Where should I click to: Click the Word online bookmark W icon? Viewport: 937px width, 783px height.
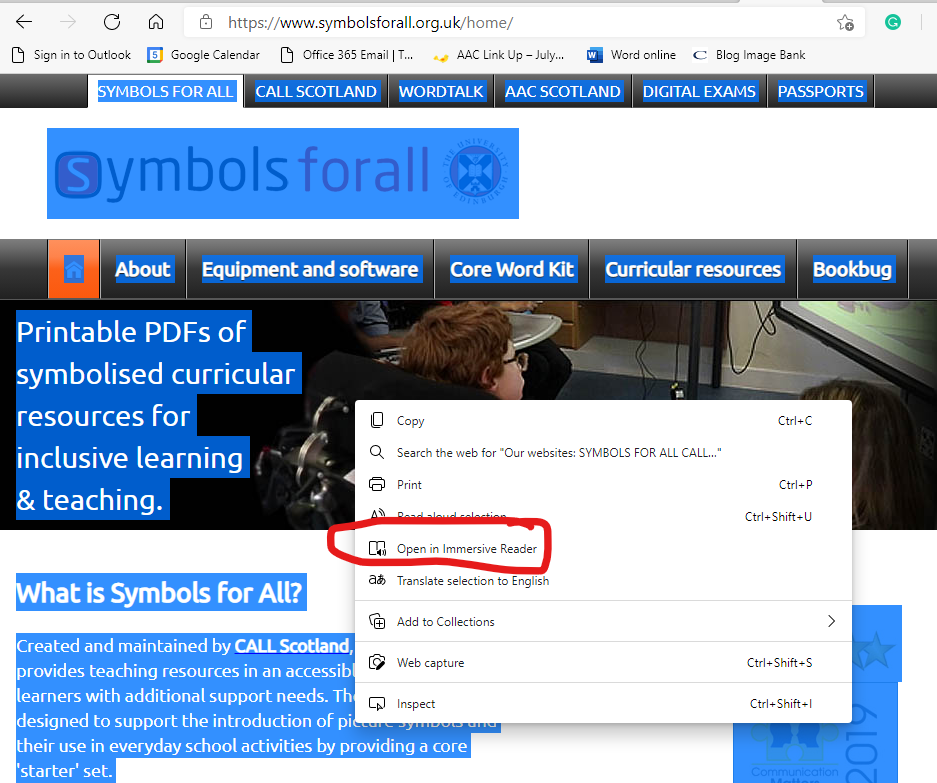coord(595,55)
